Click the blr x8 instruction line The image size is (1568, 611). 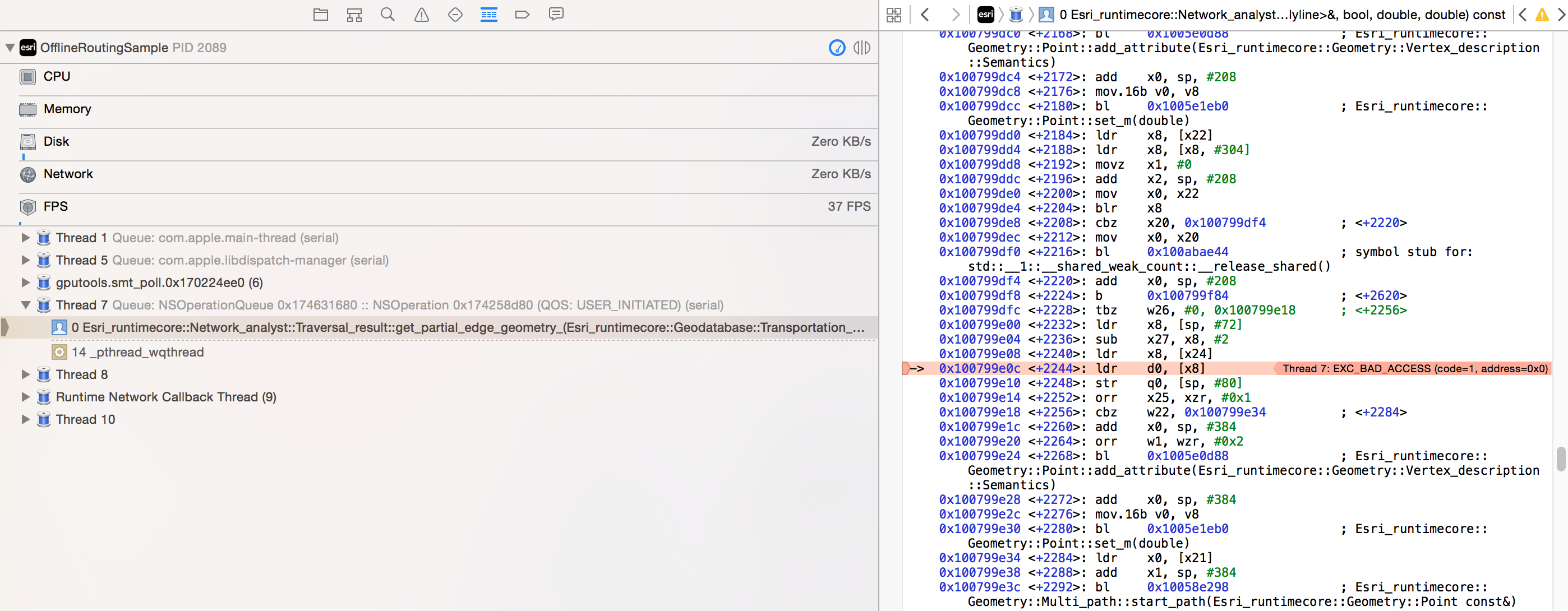(1051, 208)
